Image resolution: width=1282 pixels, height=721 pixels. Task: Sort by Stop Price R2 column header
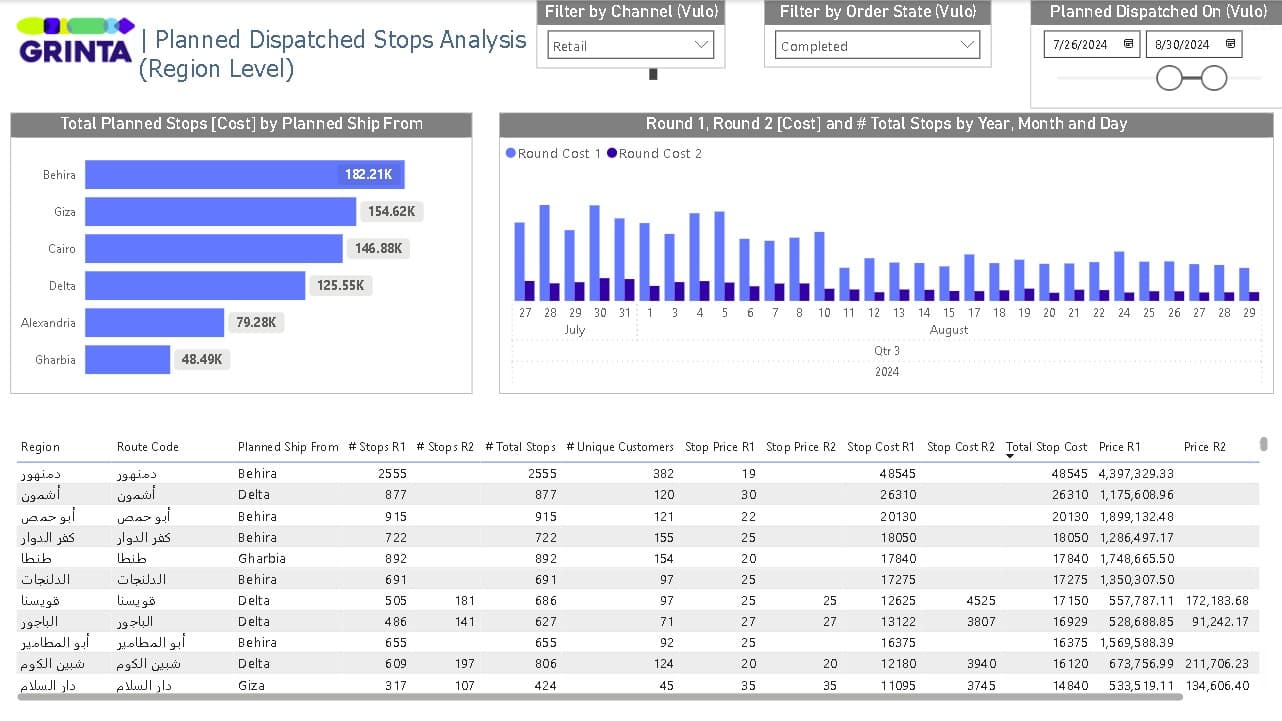click(x=801, y=447)
